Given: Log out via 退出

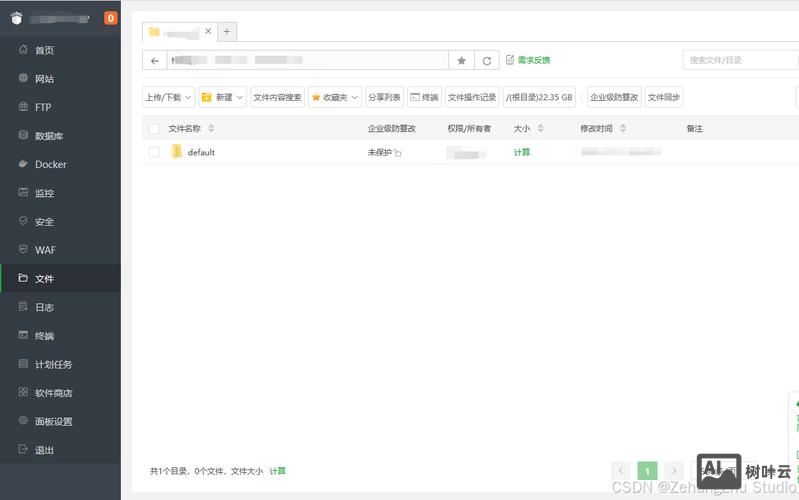Looking at the screenshot, I should tap(44, 450).
